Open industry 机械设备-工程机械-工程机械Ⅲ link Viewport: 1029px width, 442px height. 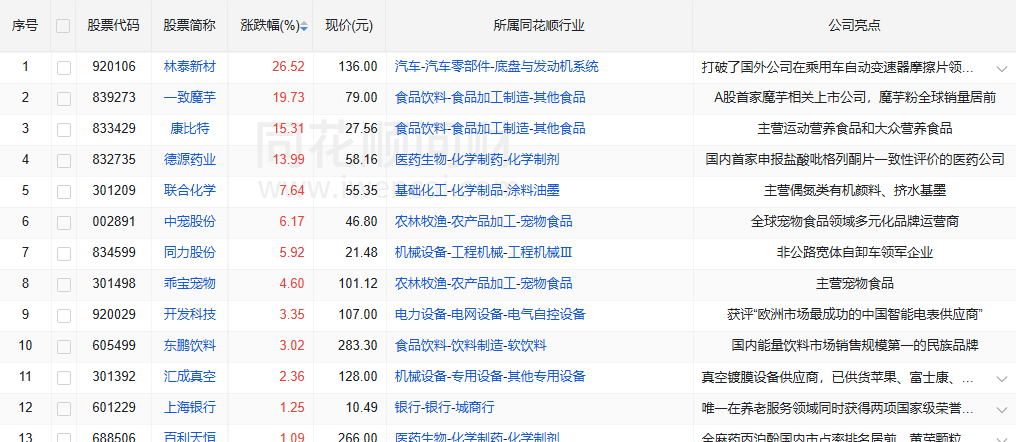tap(484, 252)
